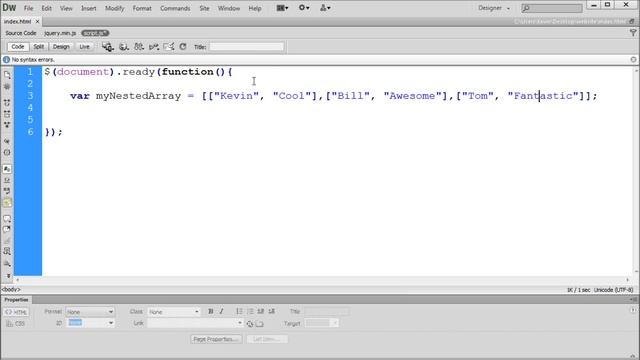Click Collapse Selection icon
Screen dimensions: 640x360
7,114
